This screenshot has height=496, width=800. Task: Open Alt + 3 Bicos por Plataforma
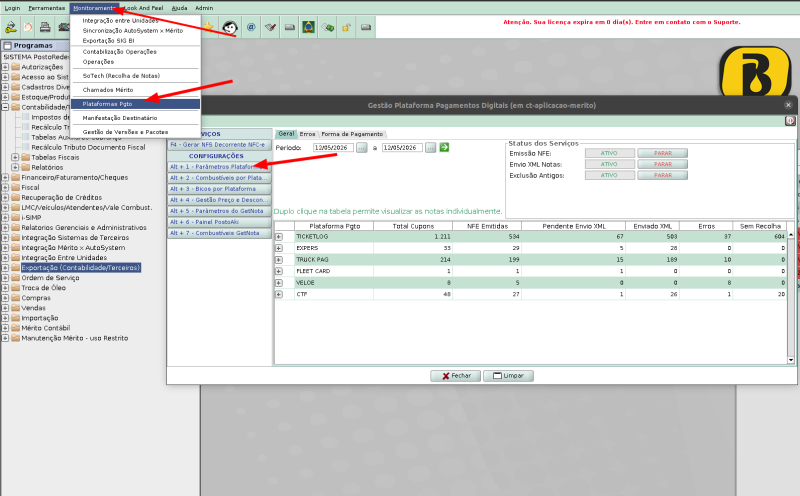(x=219, y=189)
